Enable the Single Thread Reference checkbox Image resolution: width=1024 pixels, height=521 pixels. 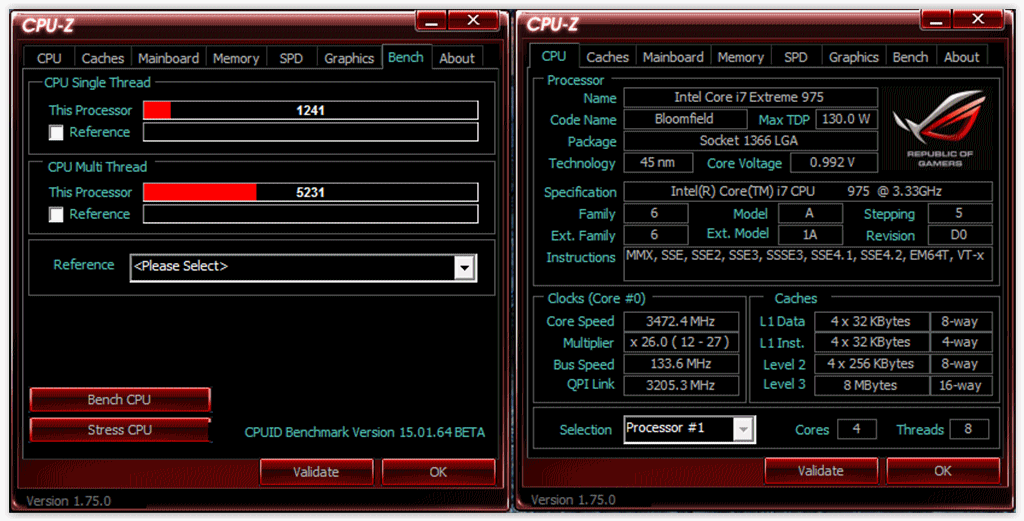pos(56,133)
